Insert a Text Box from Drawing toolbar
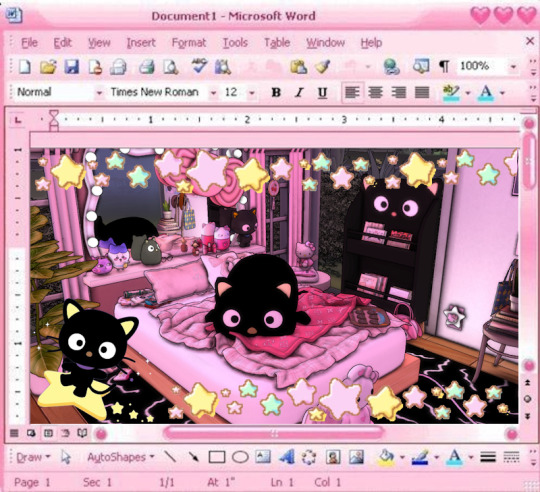 click(263, 457)
